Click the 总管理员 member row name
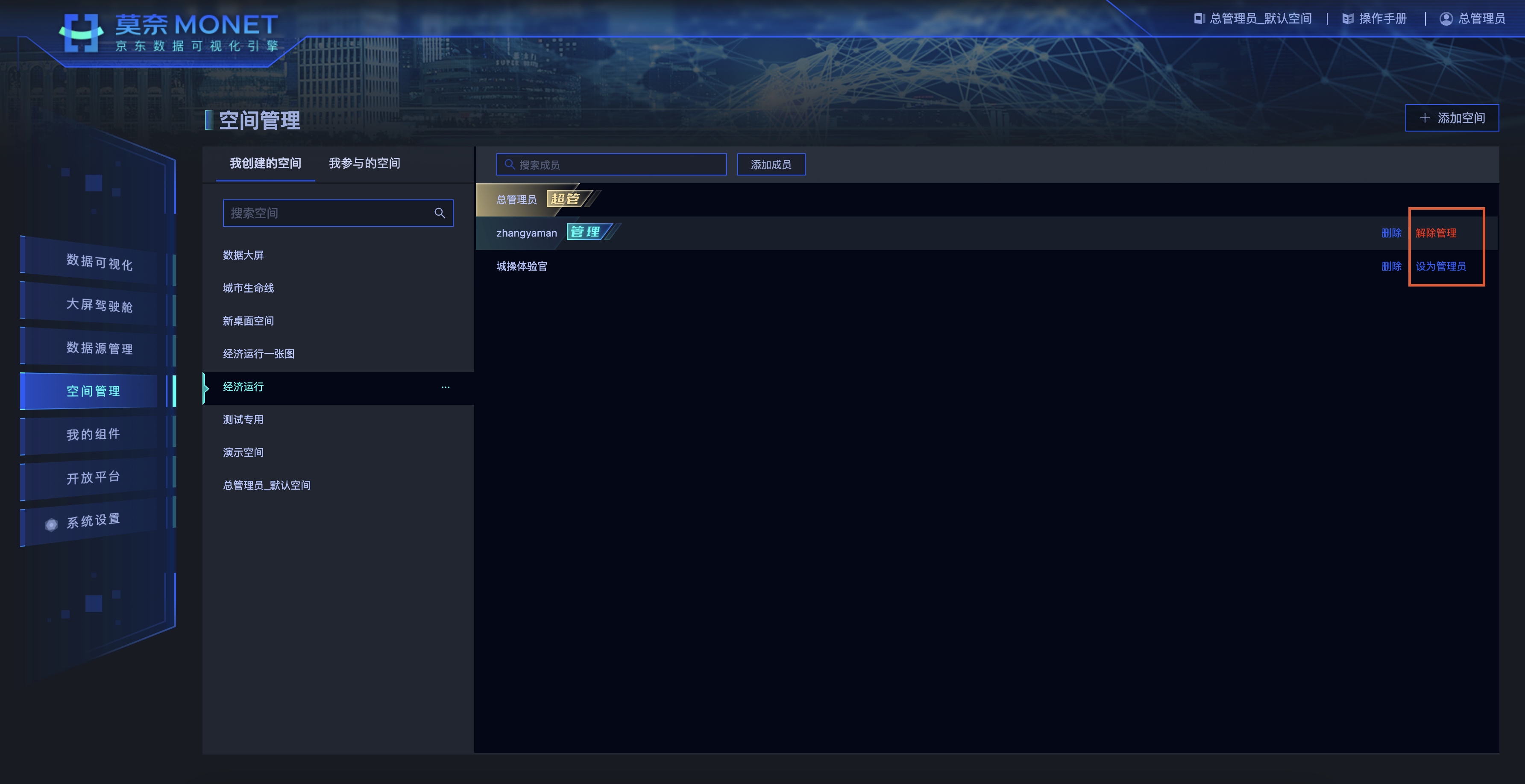The height and width of the screenshot is (784, 1525). [x=516, y=200]
